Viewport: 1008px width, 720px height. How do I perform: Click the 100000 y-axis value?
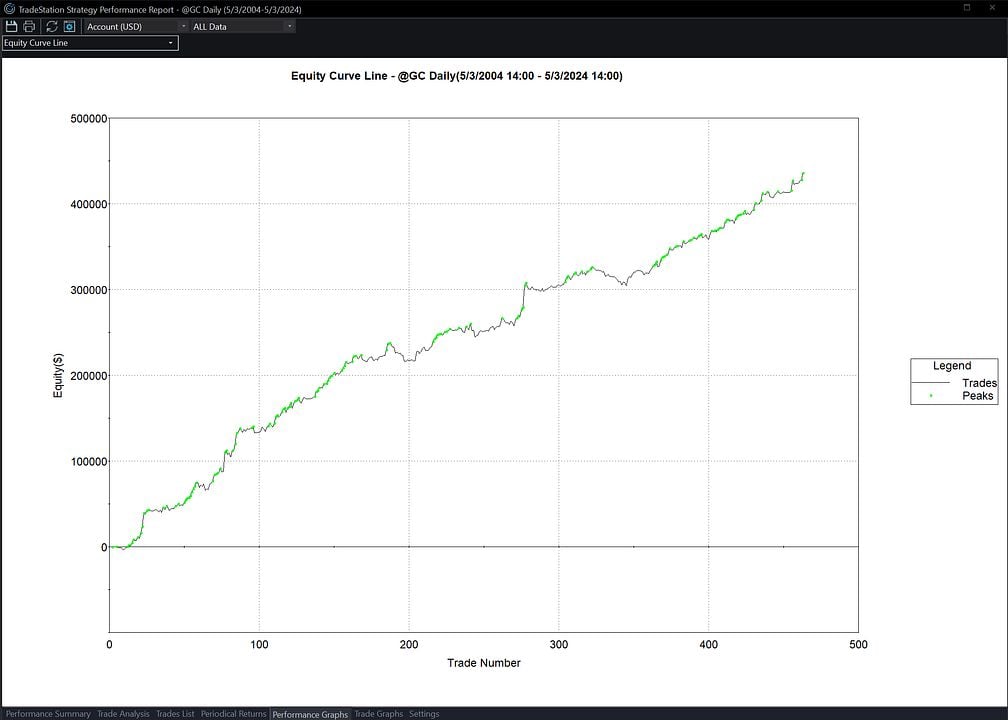coord(89,462)
